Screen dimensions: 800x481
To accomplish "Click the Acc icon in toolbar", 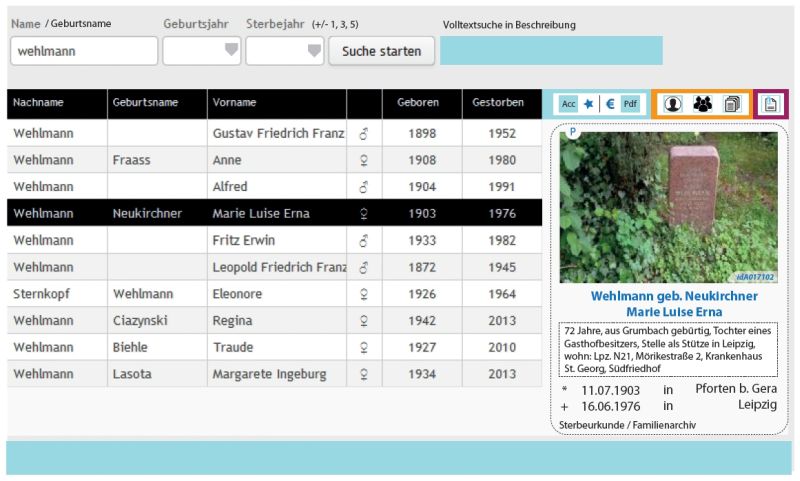I will (x=568, y=103).
